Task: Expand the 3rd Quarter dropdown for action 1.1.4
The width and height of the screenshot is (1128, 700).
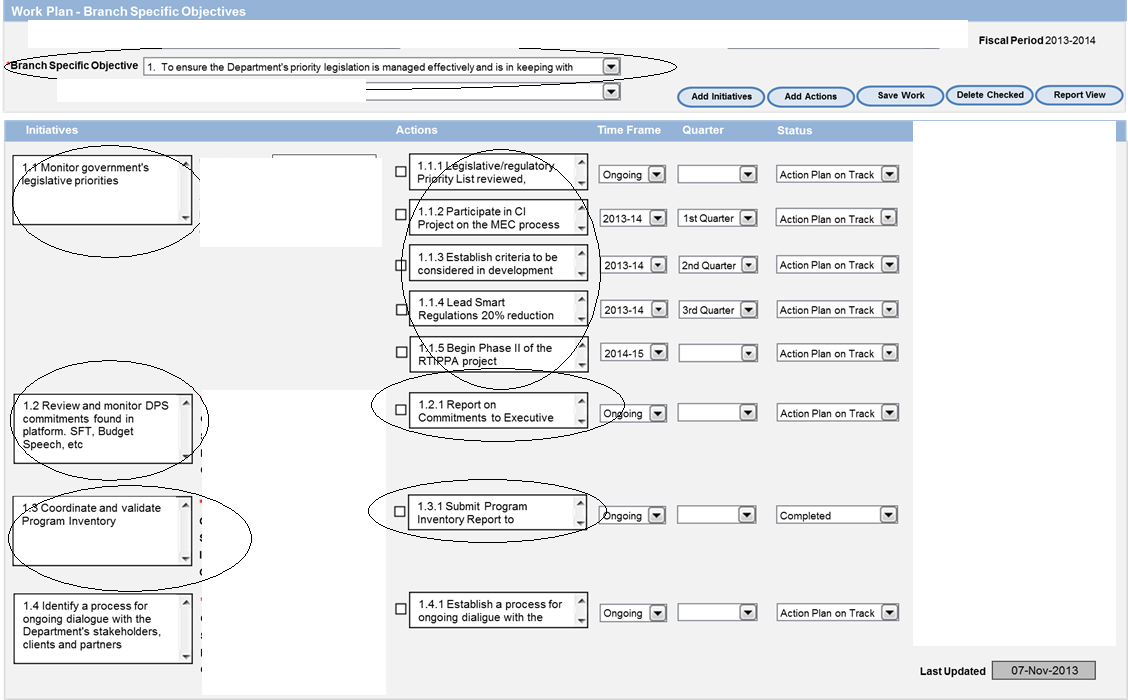Action: [x=747, y=310]
